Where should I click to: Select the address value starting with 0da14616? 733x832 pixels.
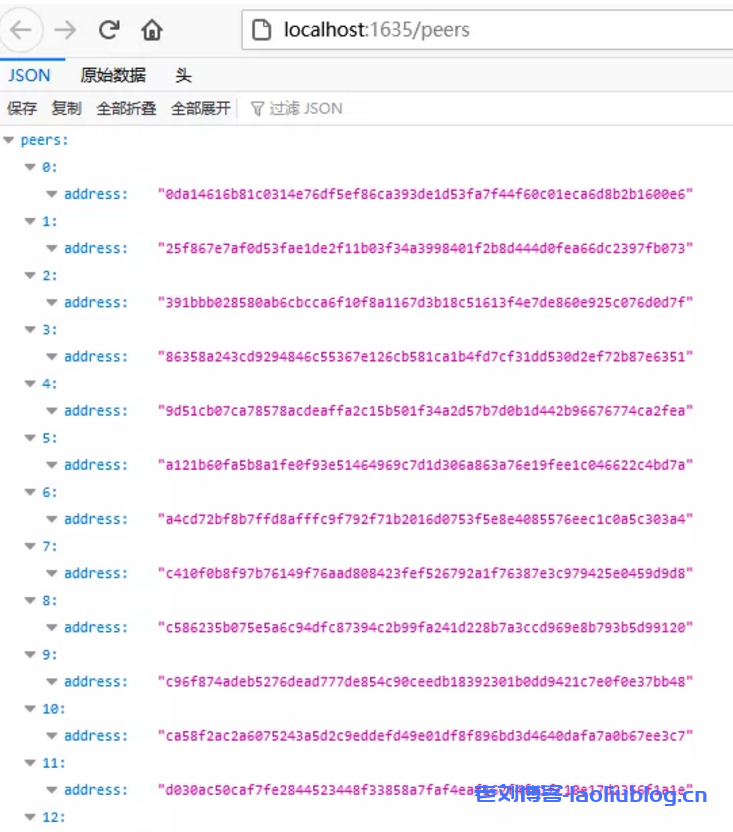425,194
